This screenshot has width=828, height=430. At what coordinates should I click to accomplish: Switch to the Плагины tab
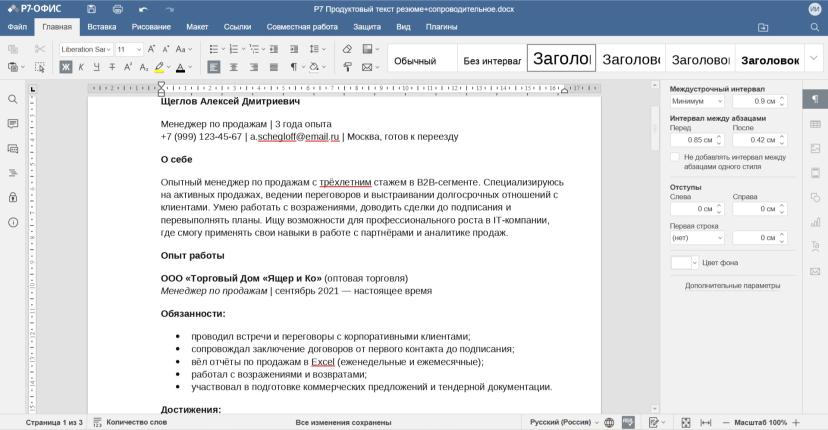(441, 27)
